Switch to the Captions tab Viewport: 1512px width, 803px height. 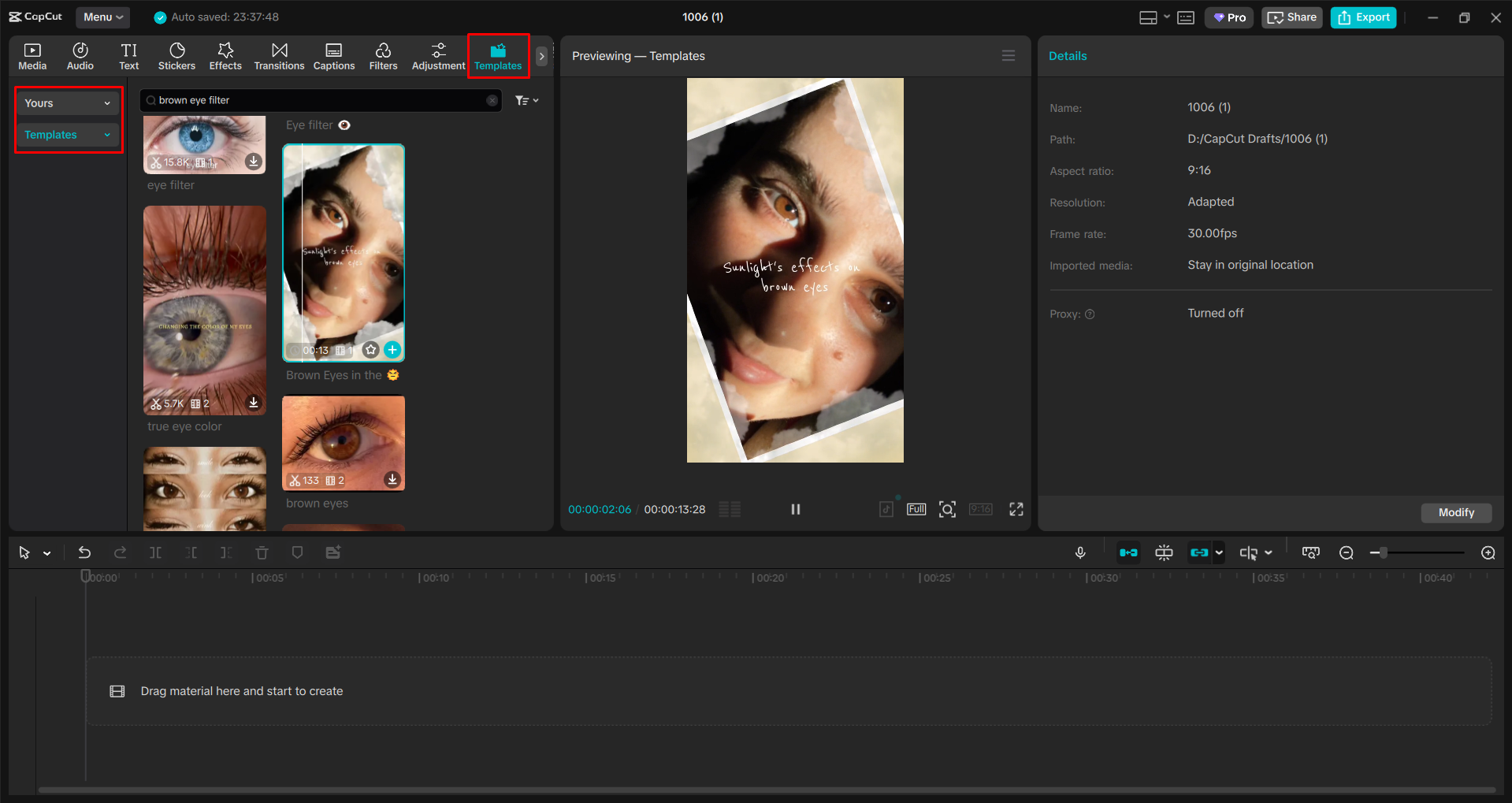334,57
